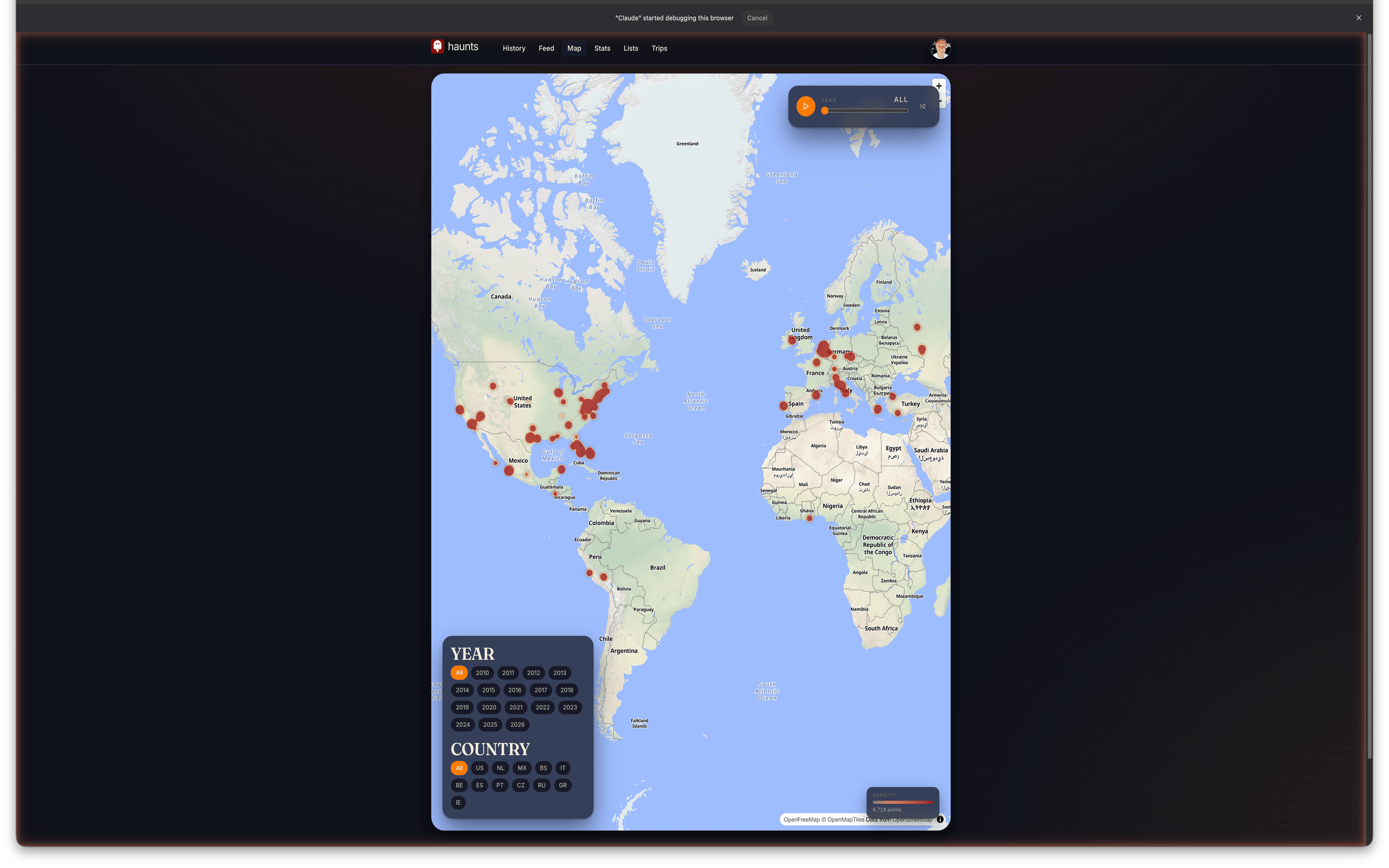Image resolution: width=1389 pixels, height=868 pixels.
Task: Cancel the Claude browser debugging session
Action: pos(757,18)
